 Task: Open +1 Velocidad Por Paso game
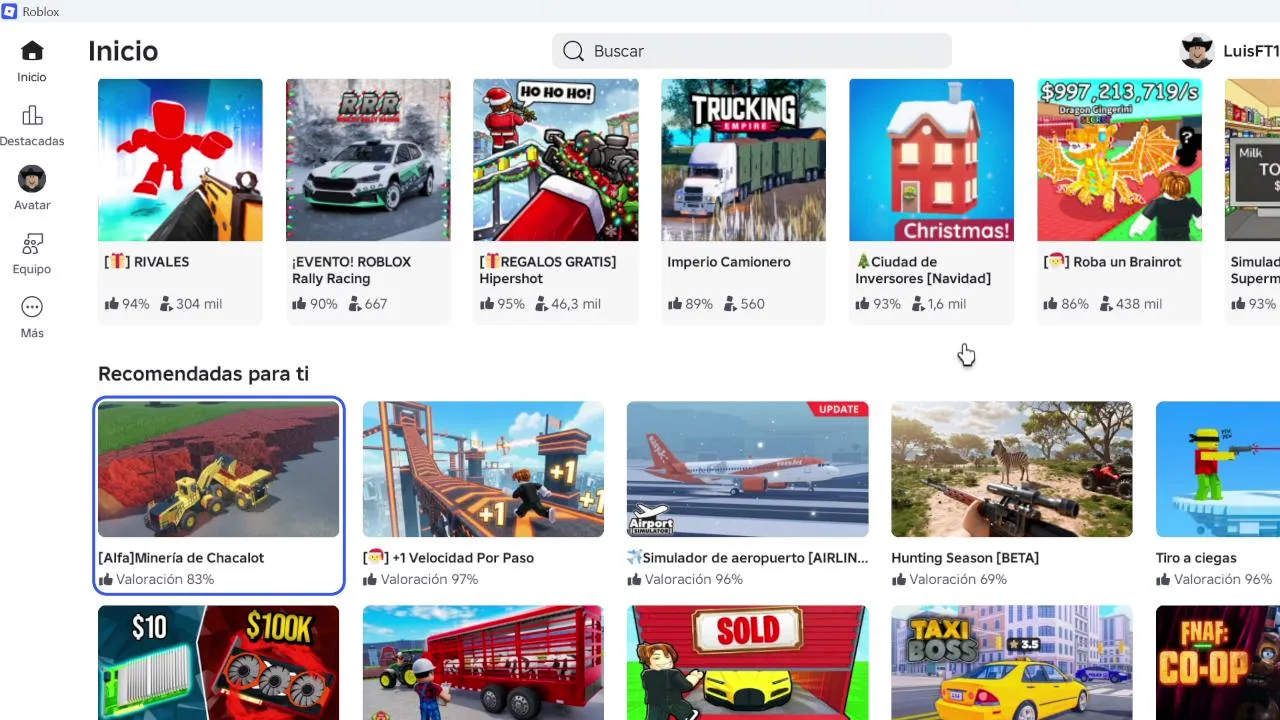(483, 496)
